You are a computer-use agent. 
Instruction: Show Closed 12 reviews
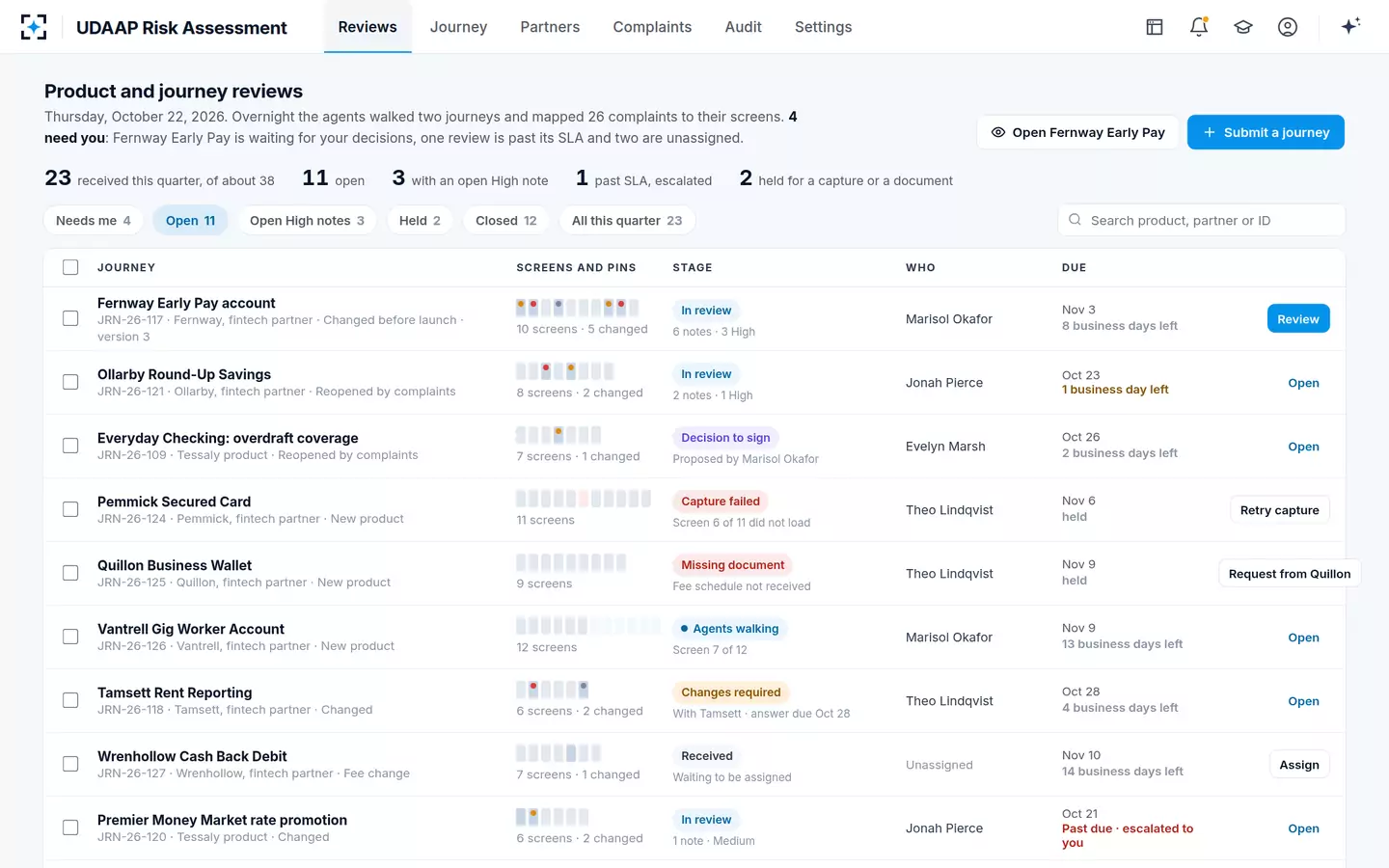(x=506, y=221)
